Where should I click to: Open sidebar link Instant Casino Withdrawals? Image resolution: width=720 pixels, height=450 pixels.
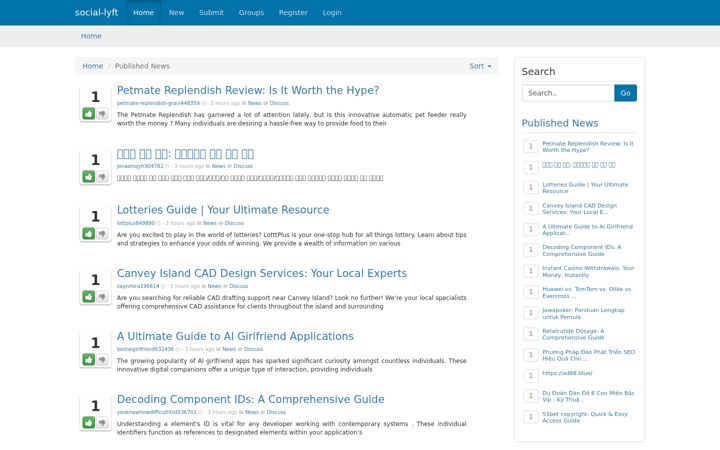point(588,271)
